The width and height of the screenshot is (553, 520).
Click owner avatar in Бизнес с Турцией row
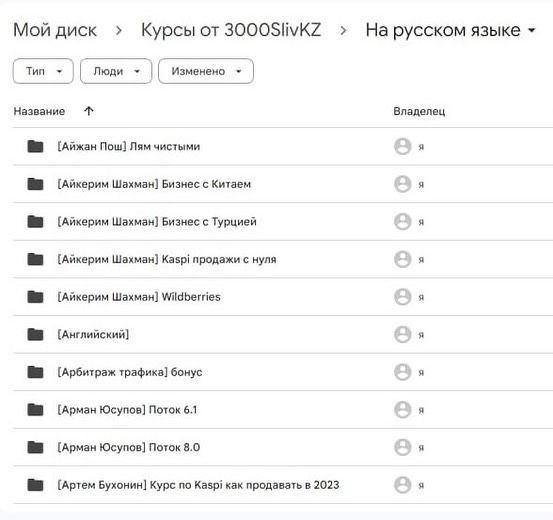click(x=402, y=222)
